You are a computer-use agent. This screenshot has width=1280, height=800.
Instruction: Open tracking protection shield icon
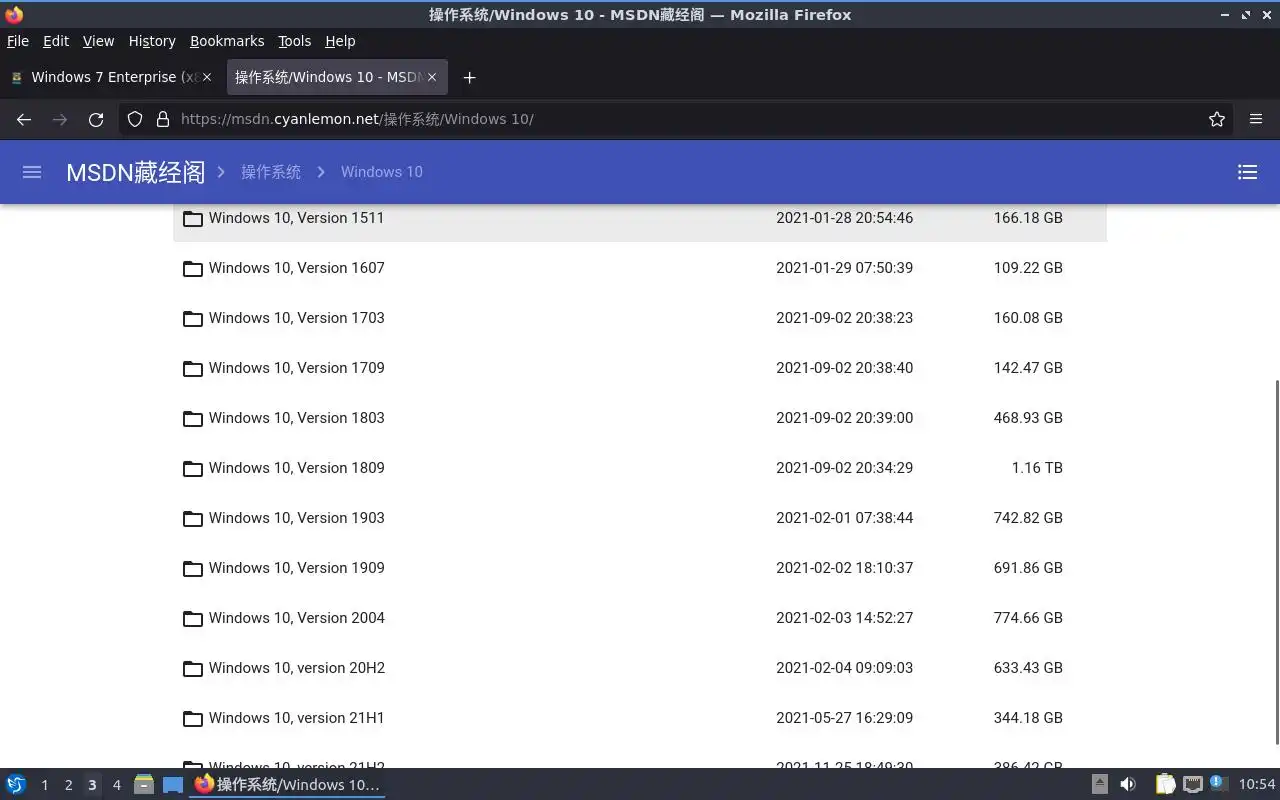pos(135,119)
